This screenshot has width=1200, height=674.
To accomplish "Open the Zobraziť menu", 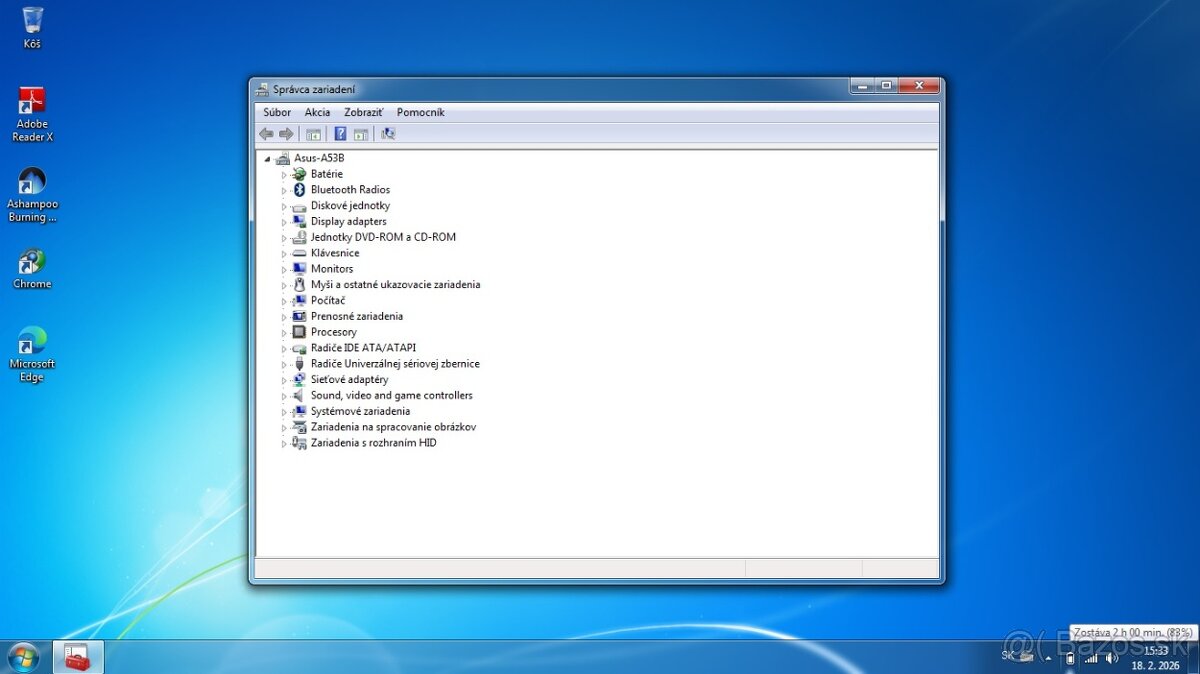I will tap(362, 112).
